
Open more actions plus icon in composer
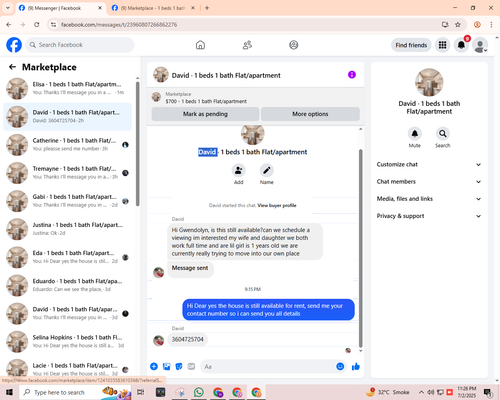tap(154, 367)
